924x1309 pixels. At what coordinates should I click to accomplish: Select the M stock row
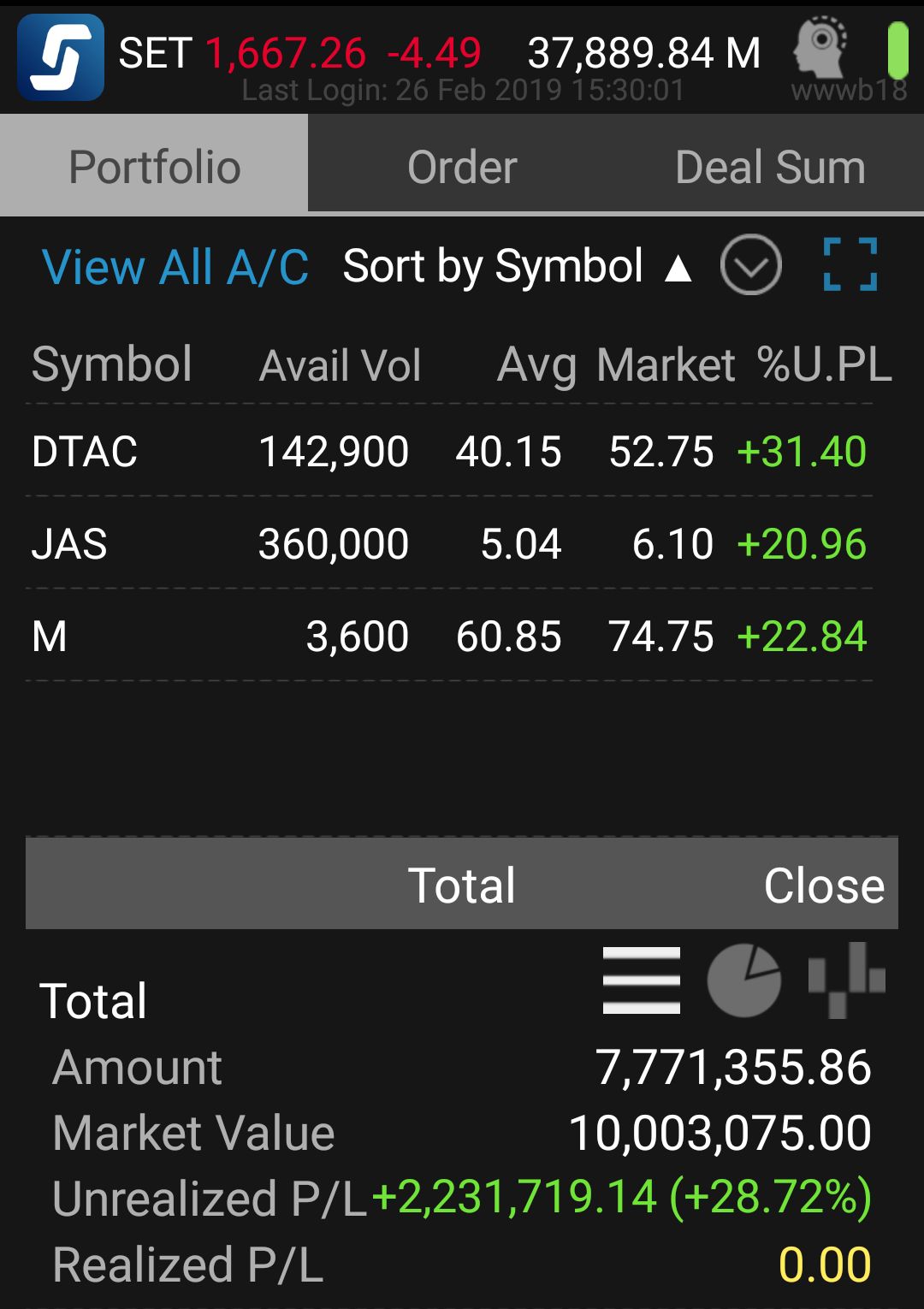coord(449,636)
